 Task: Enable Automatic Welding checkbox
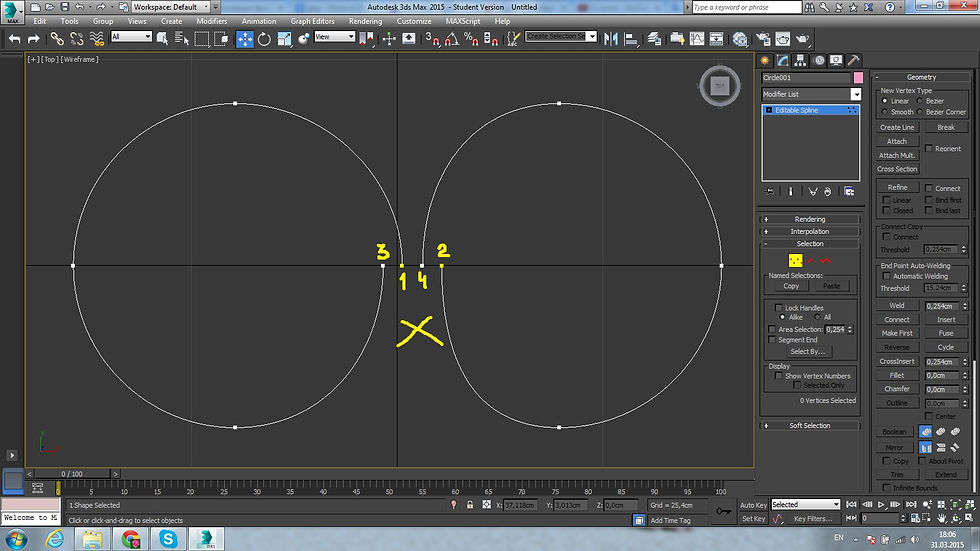pos(886,276)
